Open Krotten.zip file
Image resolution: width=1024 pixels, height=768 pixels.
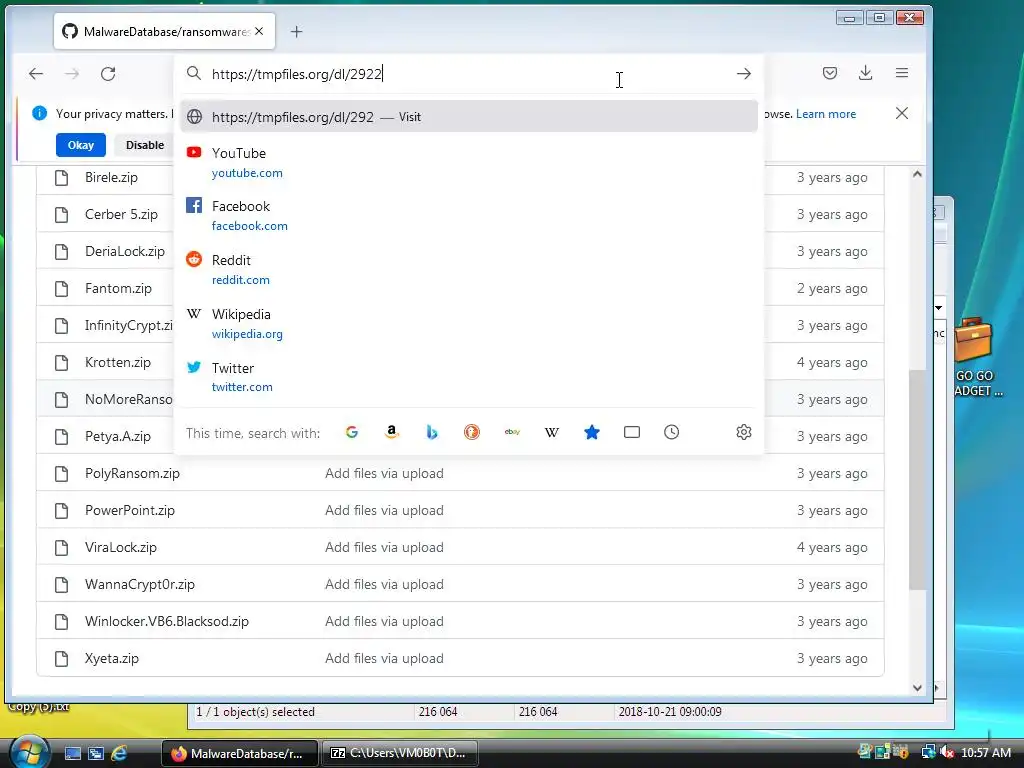pyautogui.click(x=118, y=362)
